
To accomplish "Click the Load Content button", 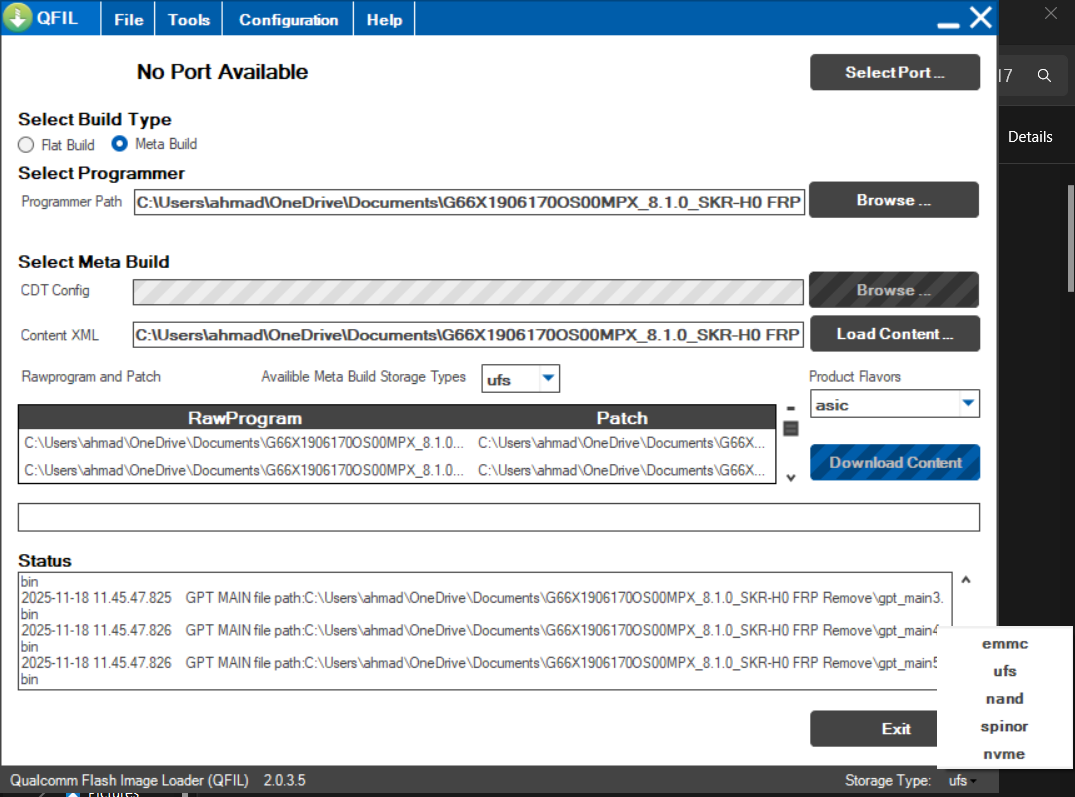I will pos(894,333).
